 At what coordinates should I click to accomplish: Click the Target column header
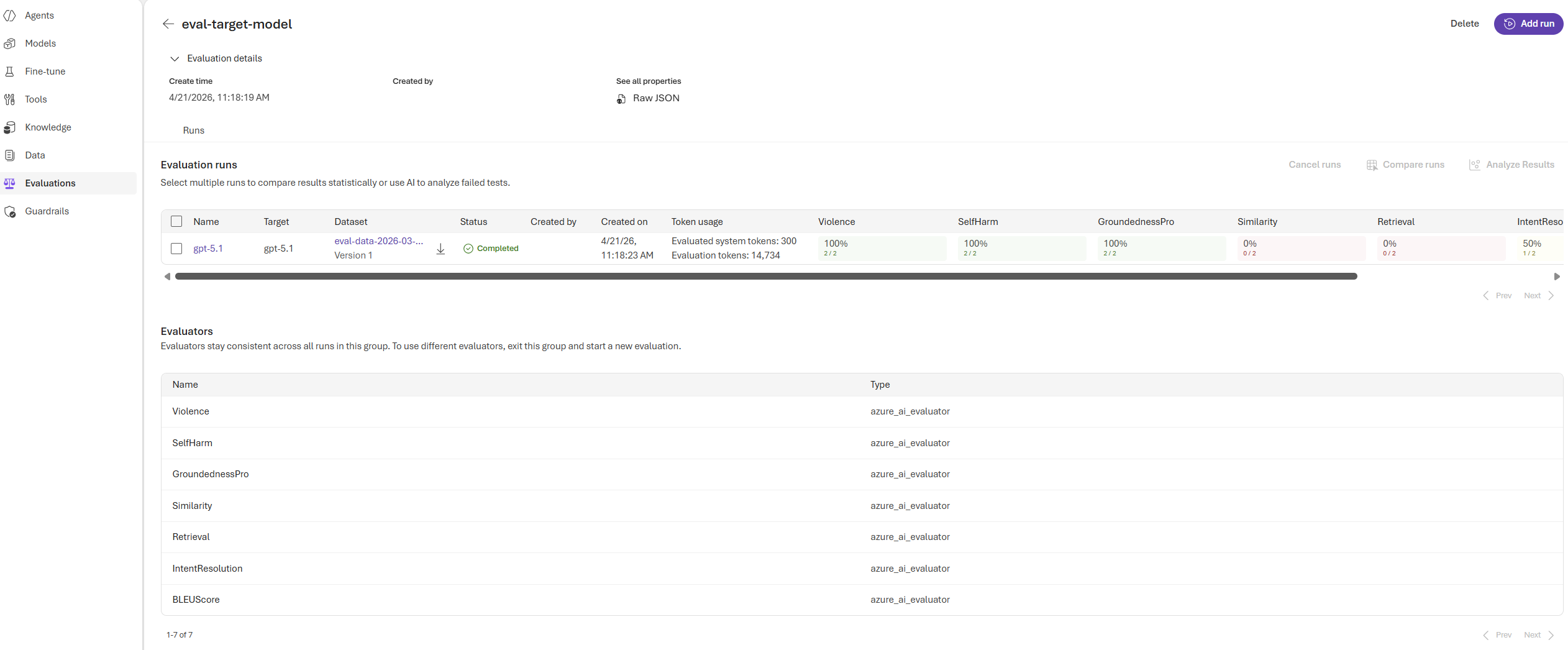point(276,222)
